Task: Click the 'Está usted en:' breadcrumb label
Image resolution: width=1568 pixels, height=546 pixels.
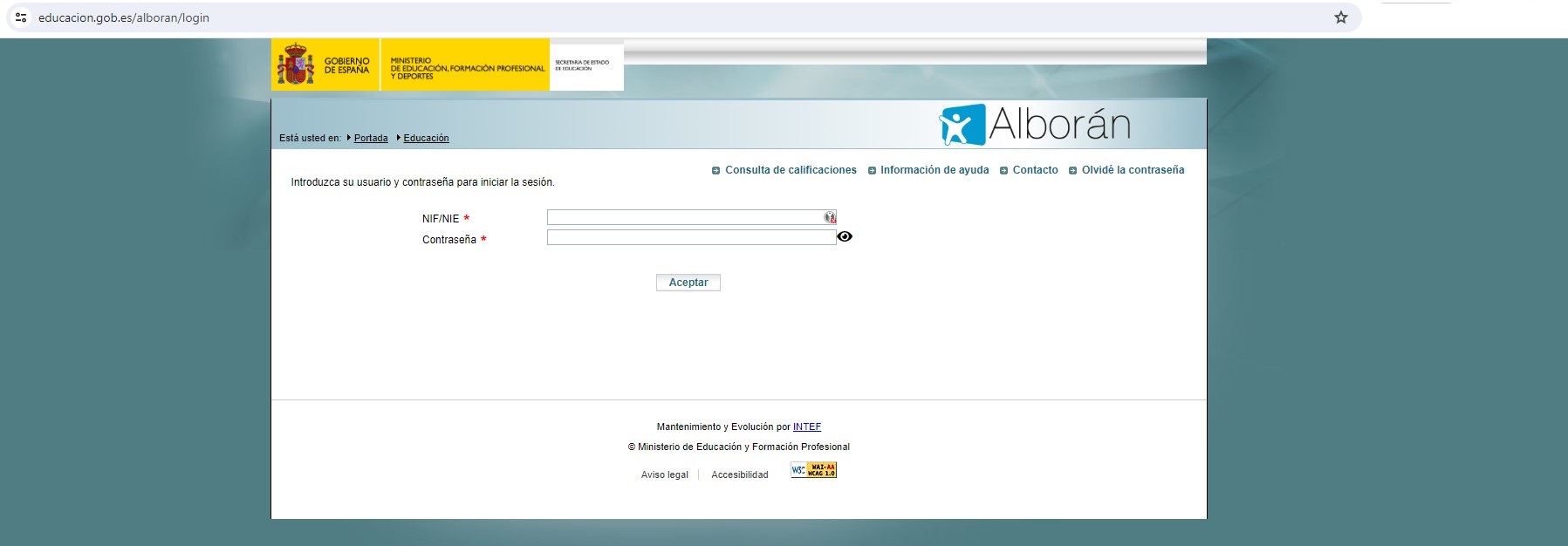Action: [x=310, y=138]
